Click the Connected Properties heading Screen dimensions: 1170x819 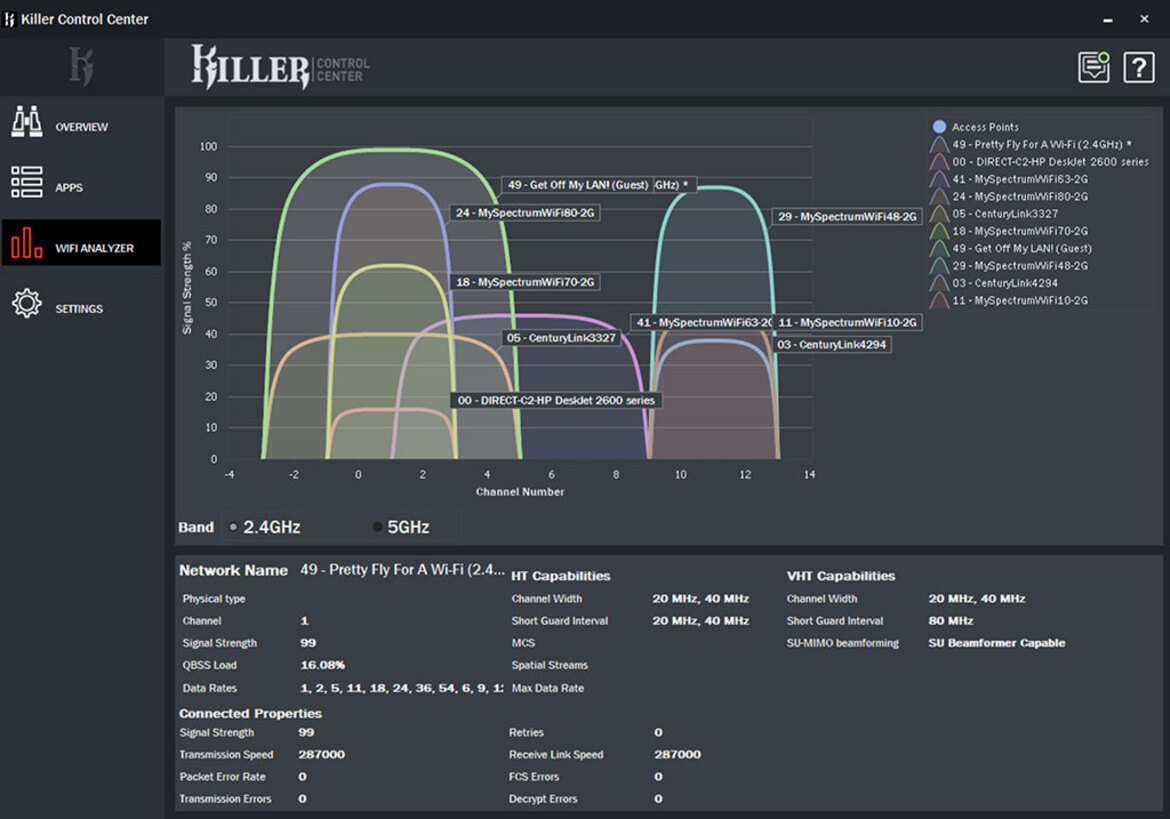250,714
